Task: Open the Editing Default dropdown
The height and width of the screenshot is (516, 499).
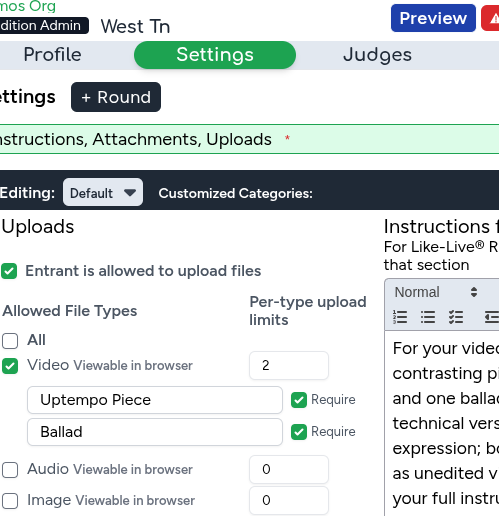Action: 103,192
